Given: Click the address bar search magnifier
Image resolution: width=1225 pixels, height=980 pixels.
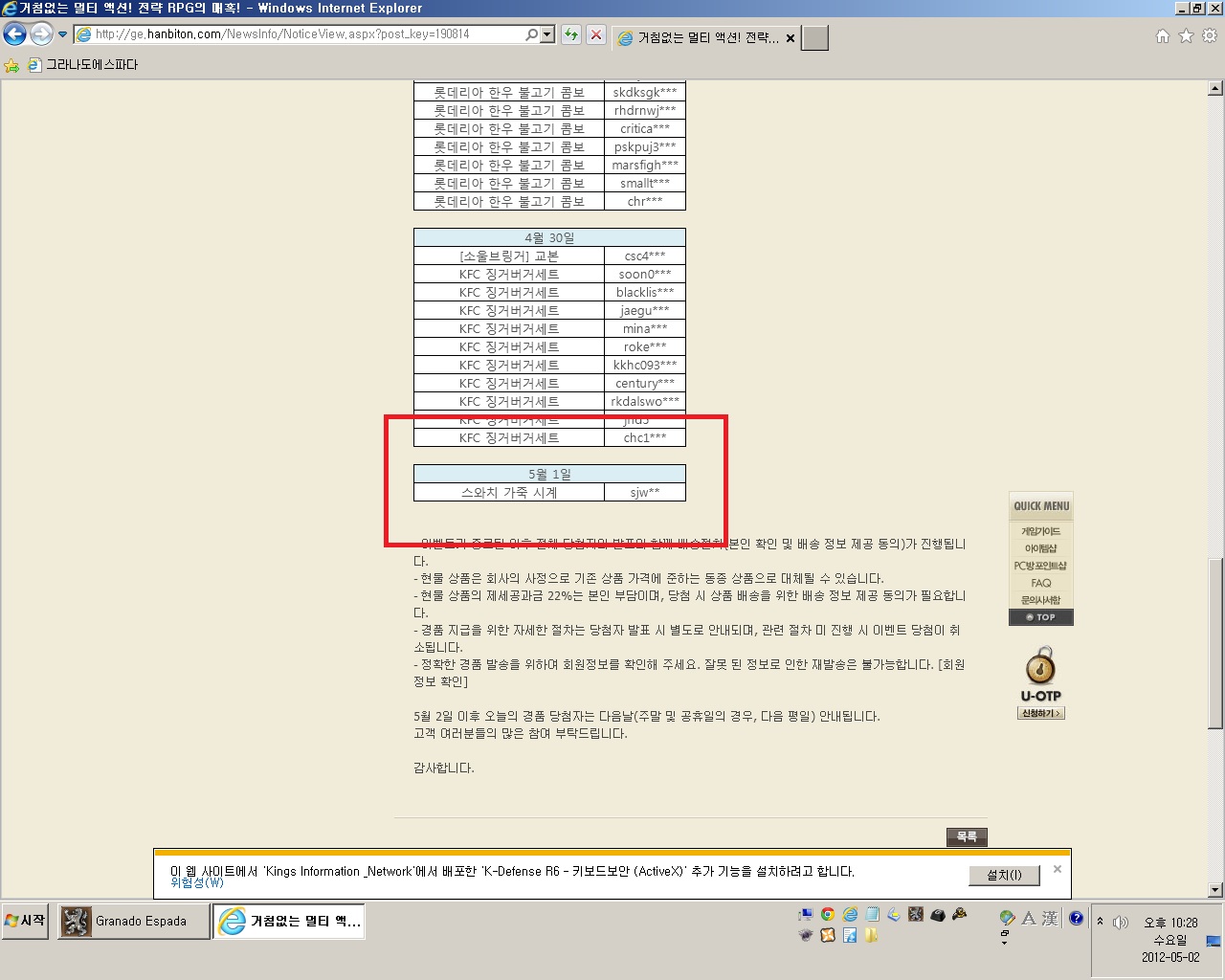Looking at the screenshot, I should click(x=532, y=34).
